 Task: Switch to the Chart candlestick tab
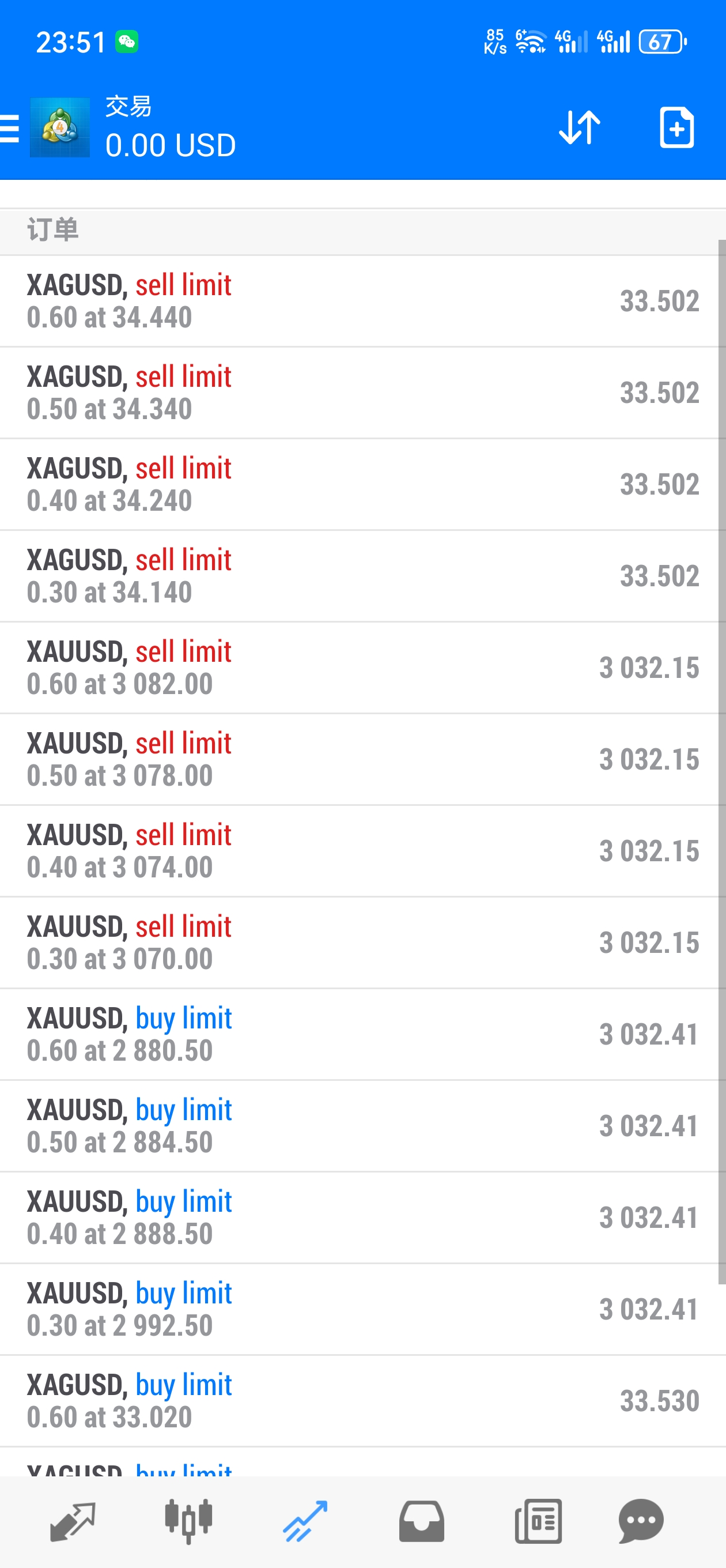[x=188, y=1521]
